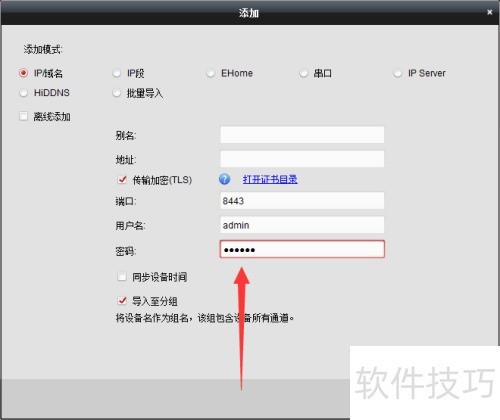
Task: Choose the IP段 radio option
Action: coord(116,73)
